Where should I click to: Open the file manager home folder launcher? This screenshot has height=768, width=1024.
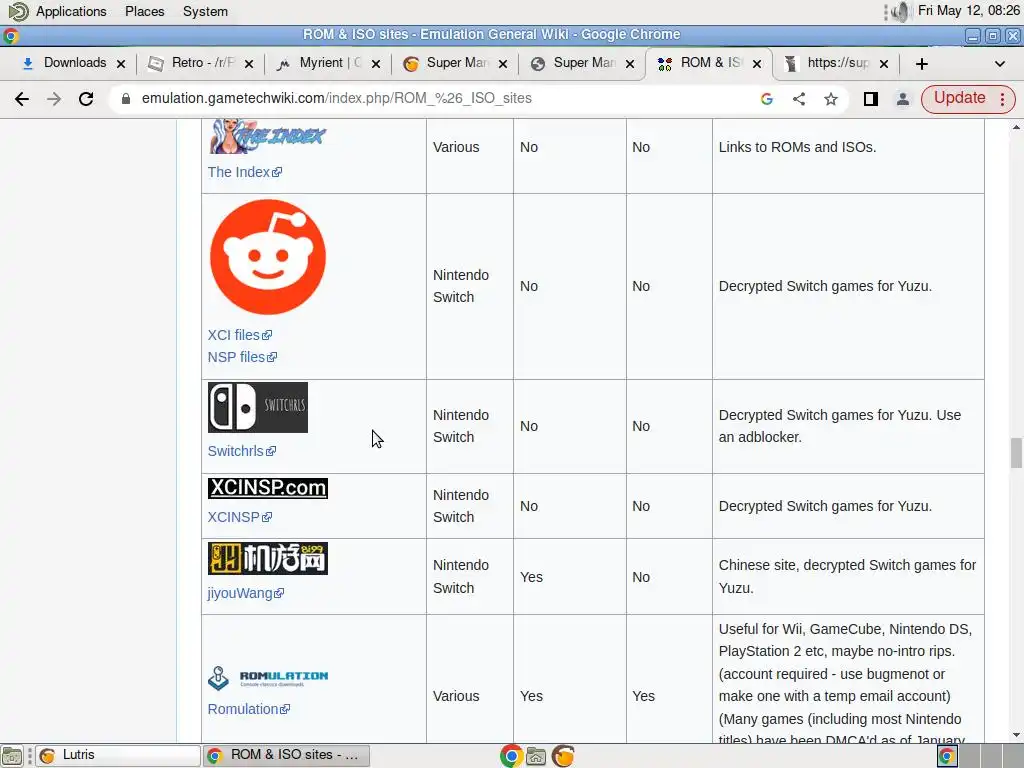point(536,756)
